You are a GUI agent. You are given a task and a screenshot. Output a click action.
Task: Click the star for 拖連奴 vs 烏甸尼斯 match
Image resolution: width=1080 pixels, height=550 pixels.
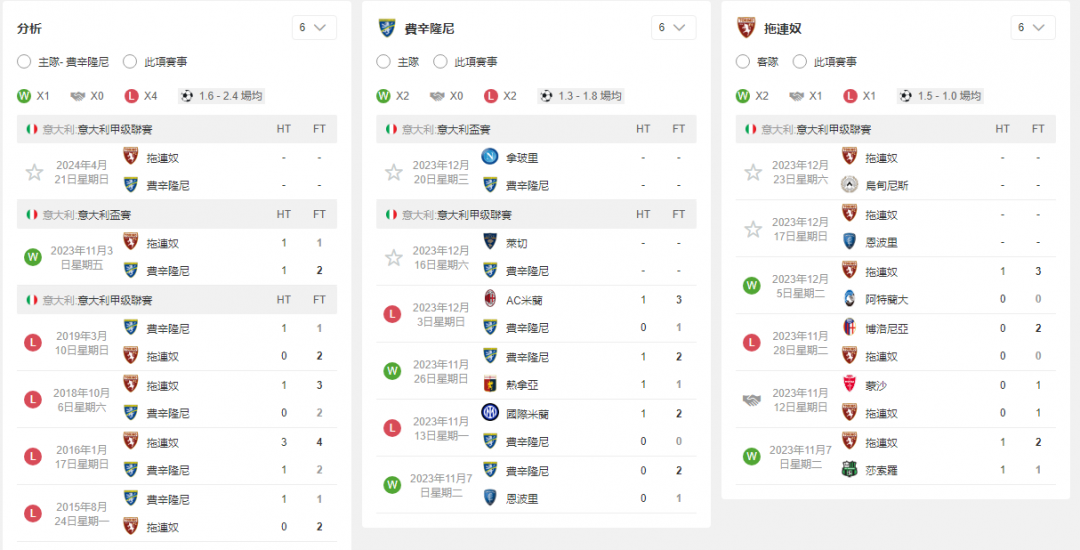click(753, 172)
